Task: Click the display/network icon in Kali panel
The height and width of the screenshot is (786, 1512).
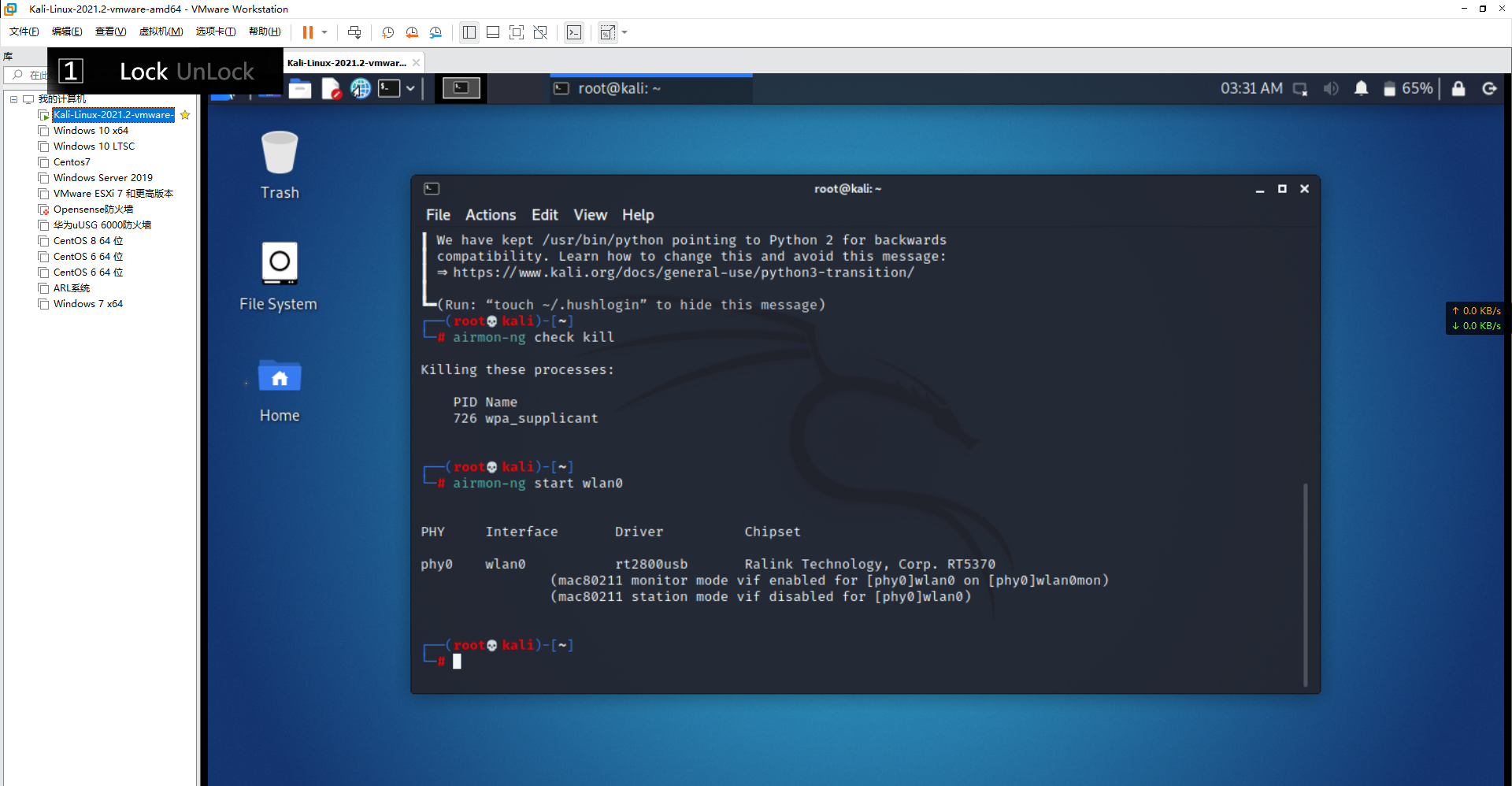Action: click(1300, 89)
